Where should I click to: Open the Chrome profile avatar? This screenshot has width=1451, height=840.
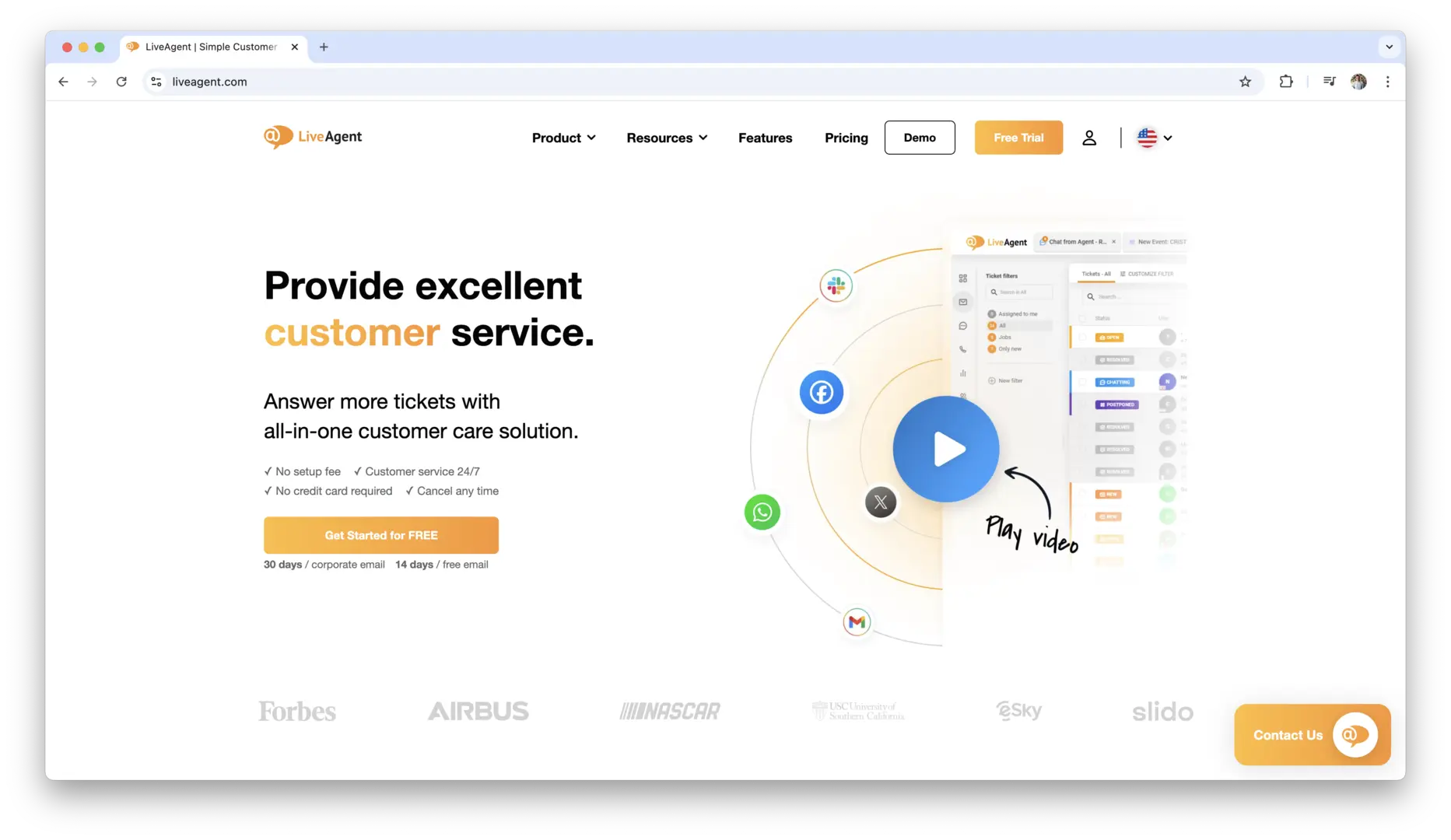click(1358, 82)
